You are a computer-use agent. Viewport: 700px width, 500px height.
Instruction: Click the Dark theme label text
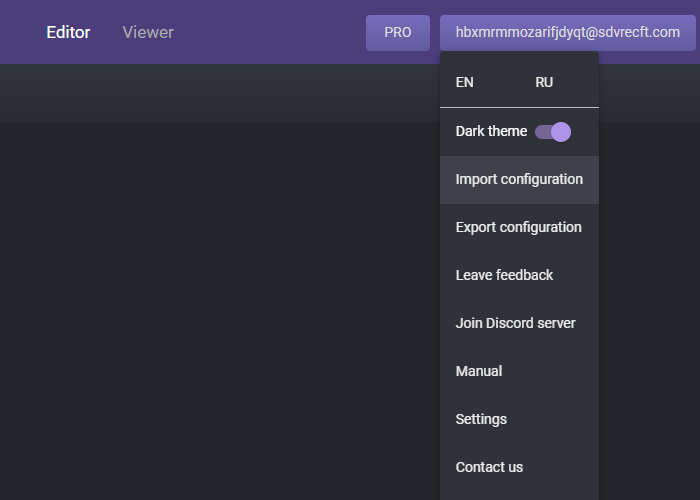(491, 131)
